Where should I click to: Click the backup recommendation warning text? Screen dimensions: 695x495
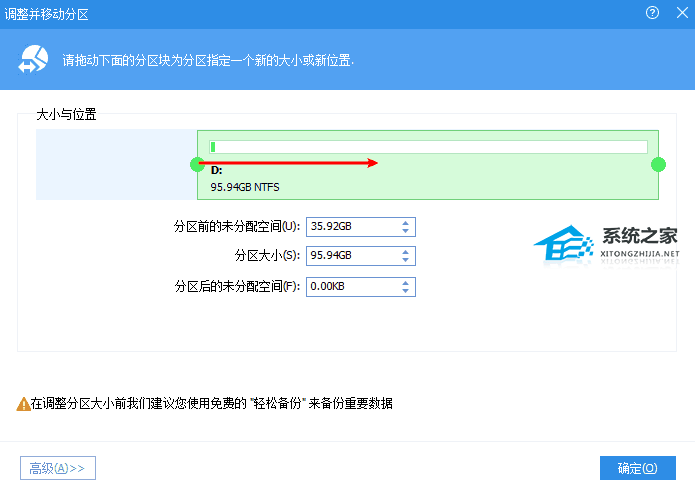pyautogui.click(x=211, y=403)
